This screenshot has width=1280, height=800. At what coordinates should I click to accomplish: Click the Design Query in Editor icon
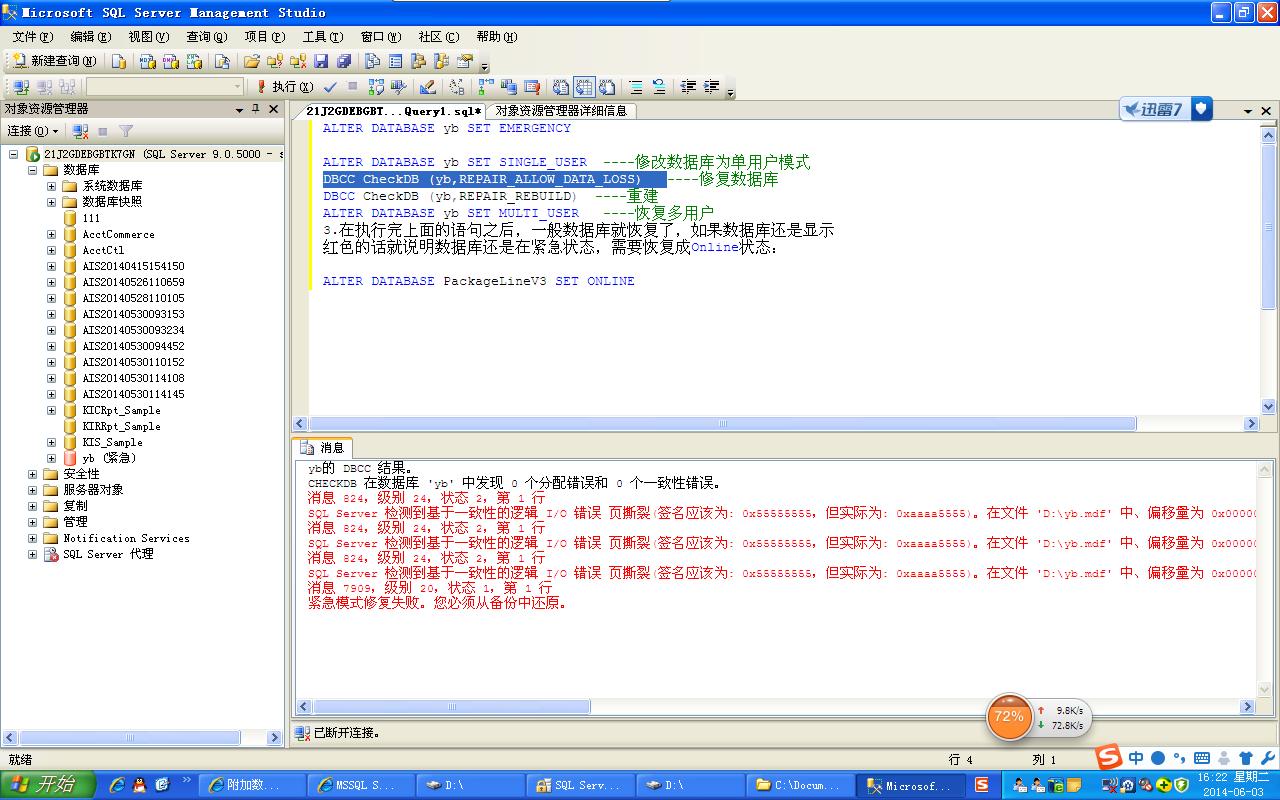pyautogui.click(x=428, y=87)
